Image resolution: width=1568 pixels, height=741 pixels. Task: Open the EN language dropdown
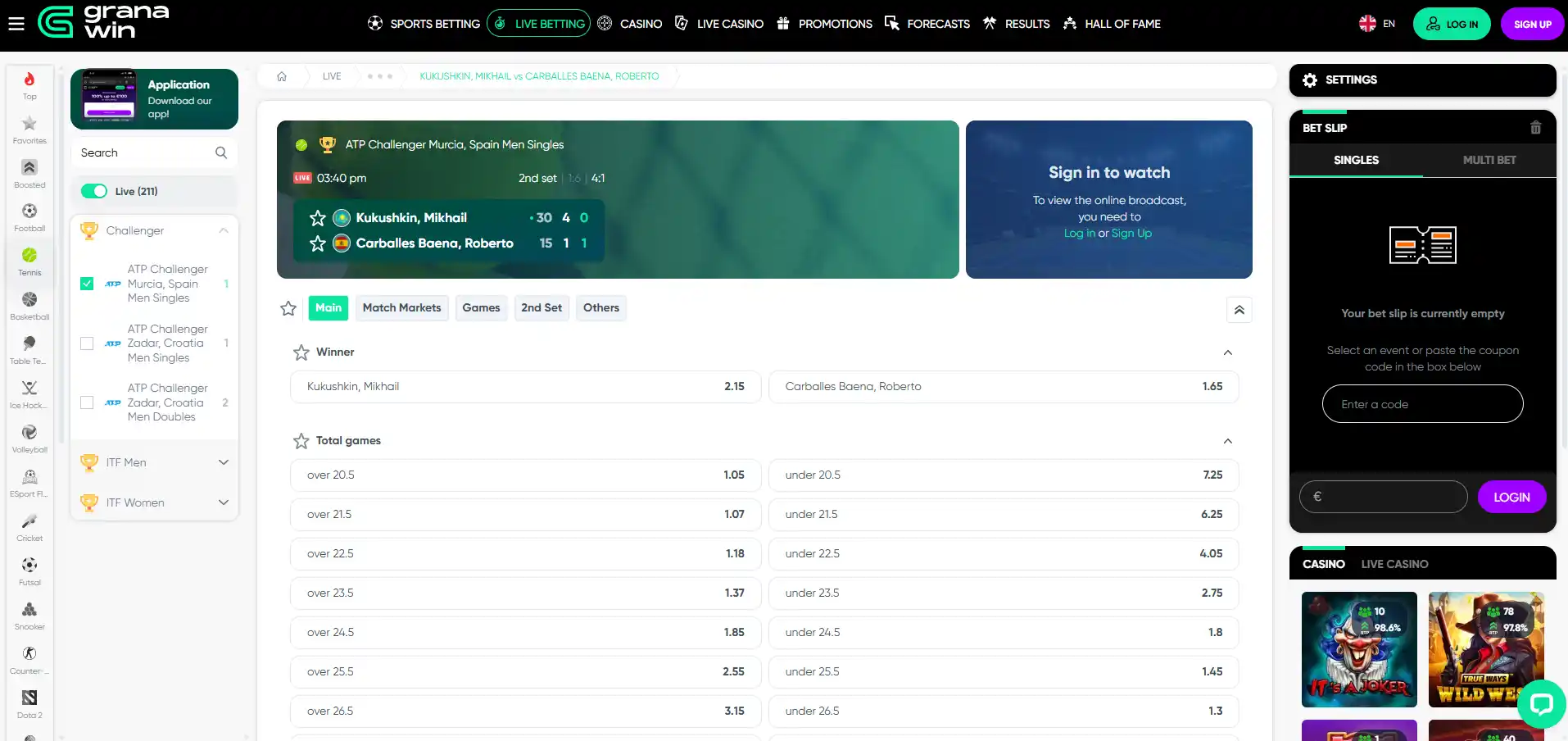coord(1377,24)
